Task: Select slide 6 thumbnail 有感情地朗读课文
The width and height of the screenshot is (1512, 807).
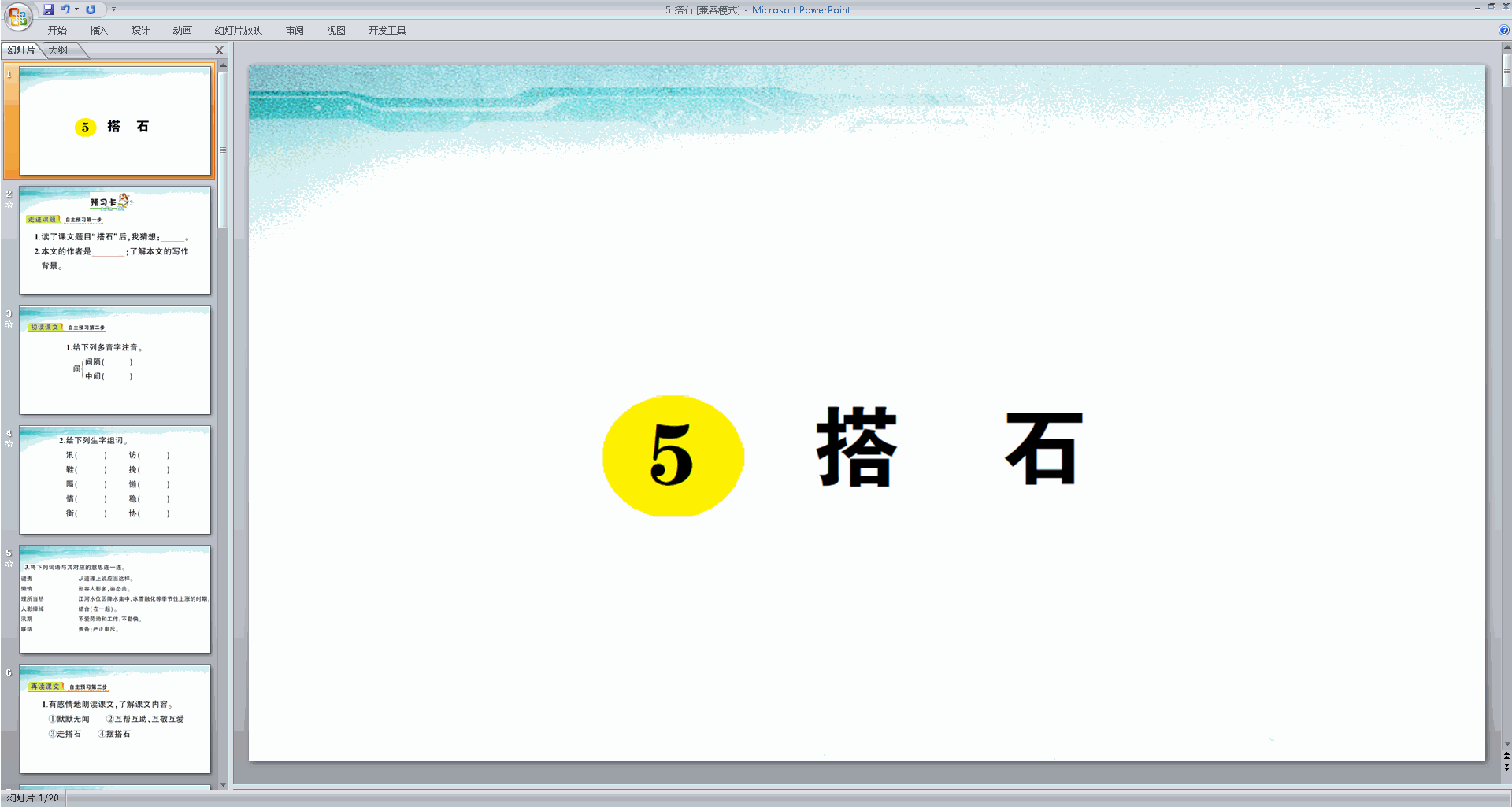Action: pyautogui.click(x=115, y=720)
